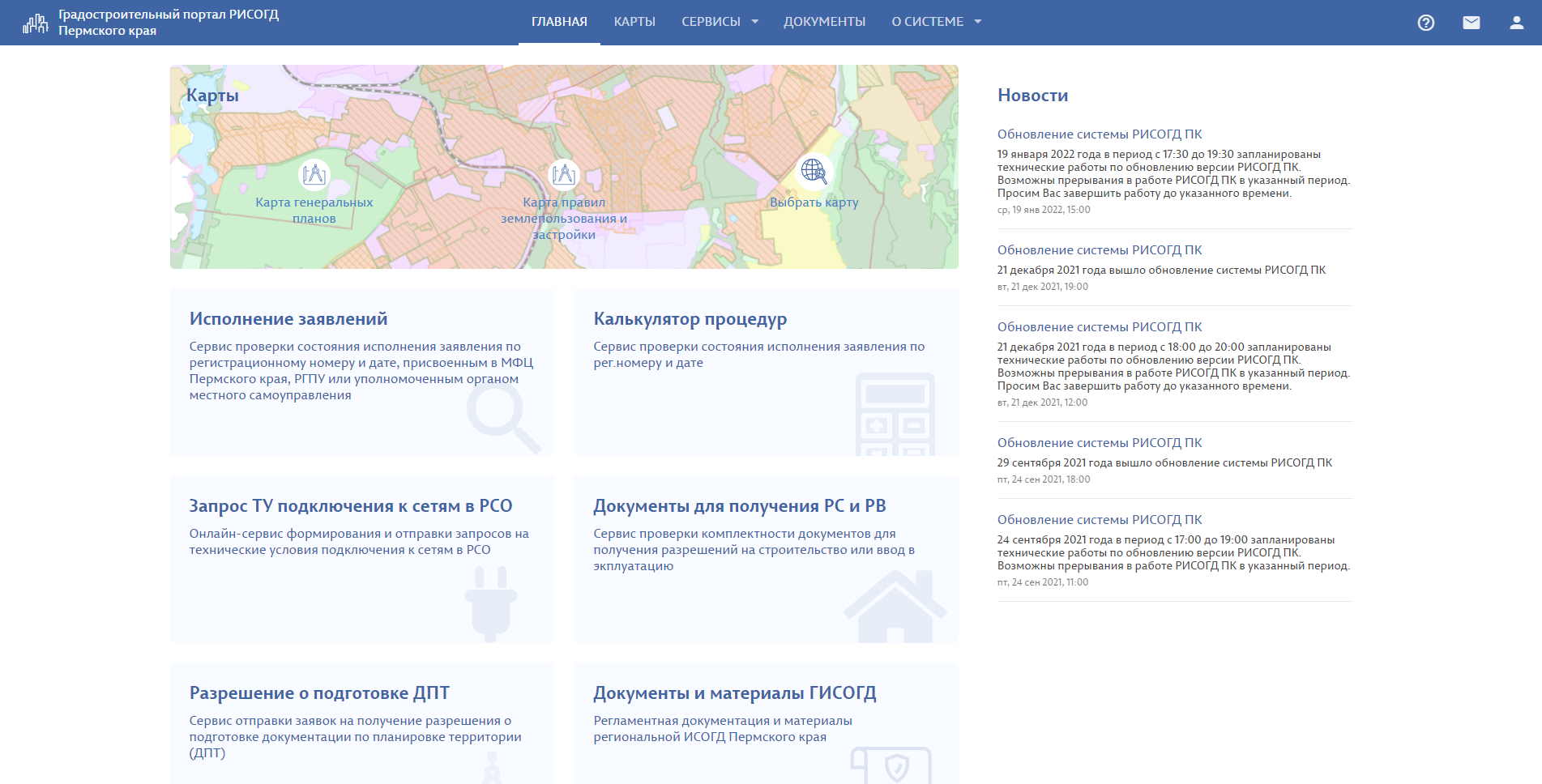The image size is (1542, 784).
Task: Expand the О СИСТЕМЕ dropdown menu
Action: tap(936, 22)
